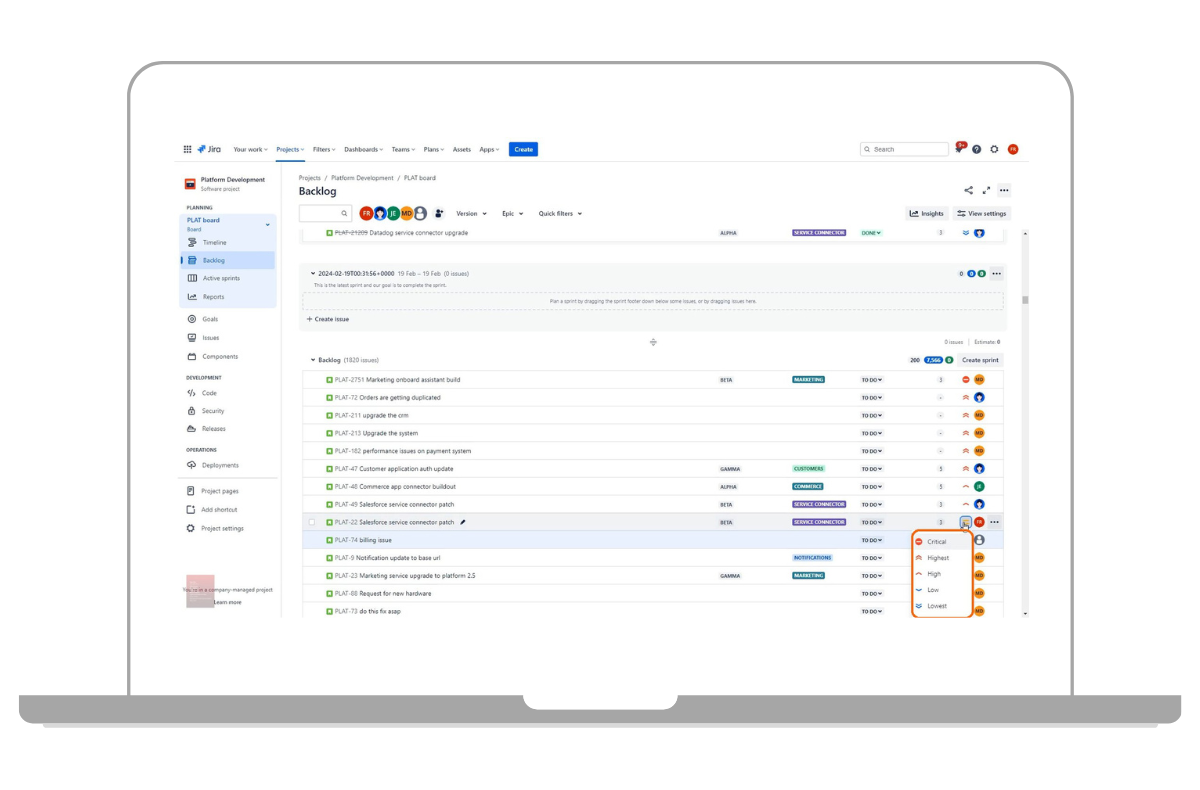Click the share icon near Backlog title
1200x790 pixels.
pyautogui.click(x=968, y=190)
